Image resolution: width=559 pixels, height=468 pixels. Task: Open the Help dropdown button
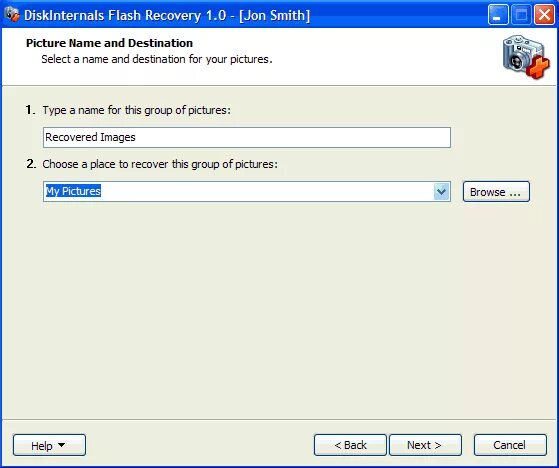tap(49, 445)
